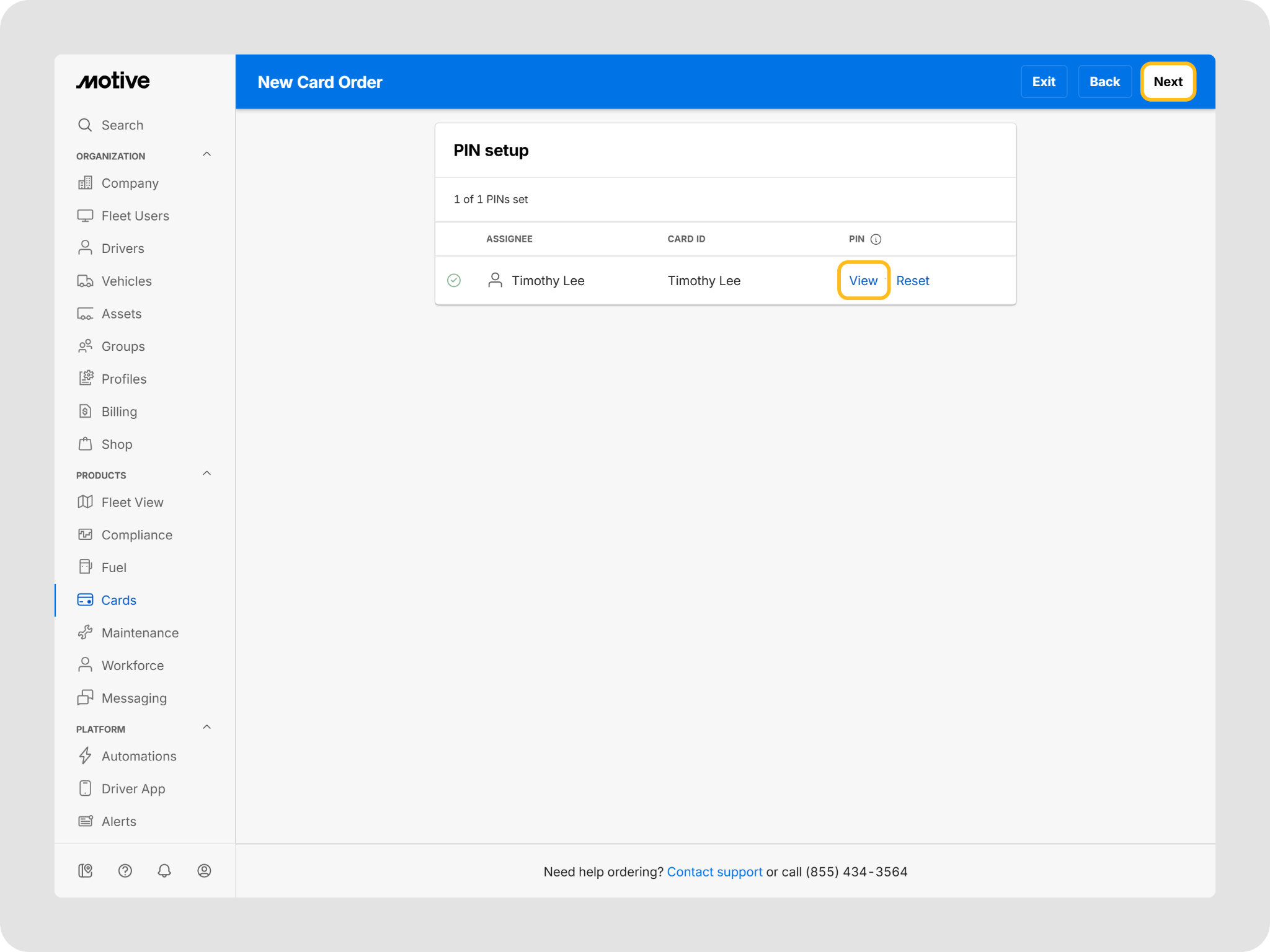1270x952 pixels.
Task: Click green checkmark beside Timothy Lee
Action: 454,281
